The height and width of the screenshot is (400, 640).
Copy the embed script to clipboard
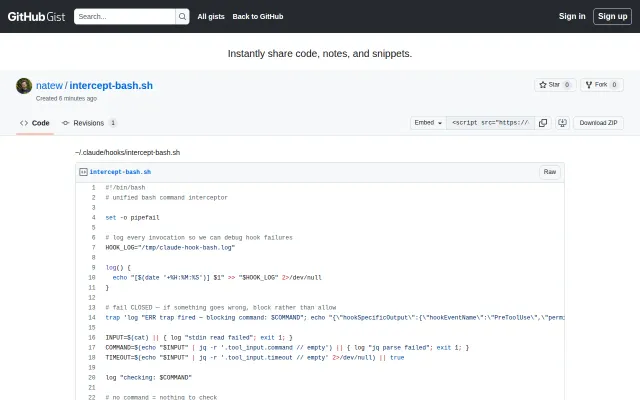point(543,123)
